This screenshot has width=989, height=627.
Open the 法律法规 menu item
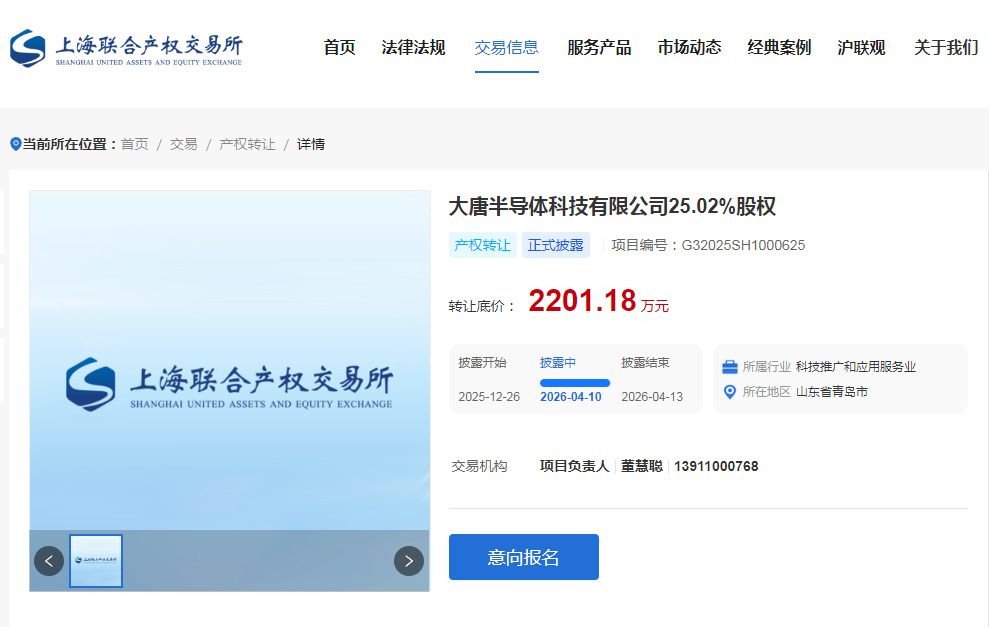413,47
